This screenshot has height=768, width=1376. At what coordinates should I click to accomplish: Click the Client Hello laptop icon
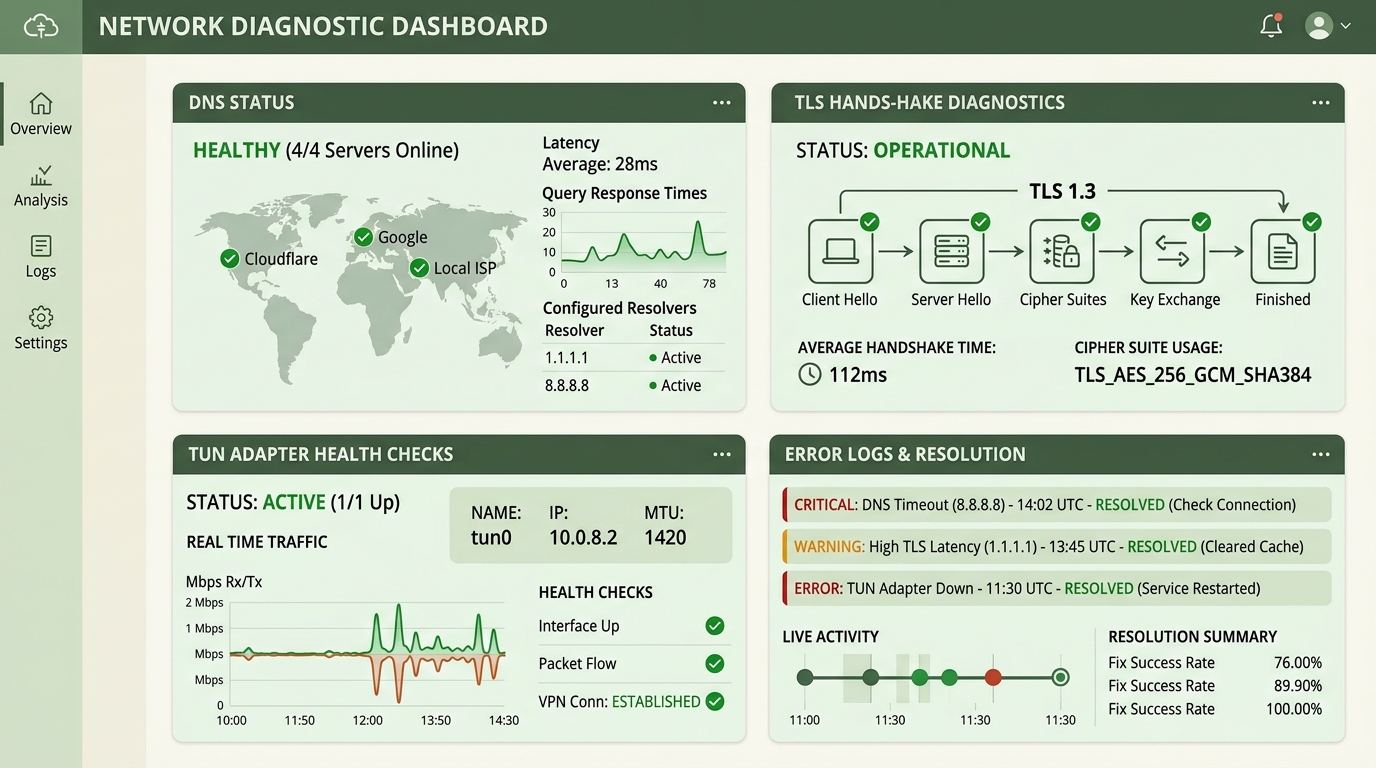point(840,251)
